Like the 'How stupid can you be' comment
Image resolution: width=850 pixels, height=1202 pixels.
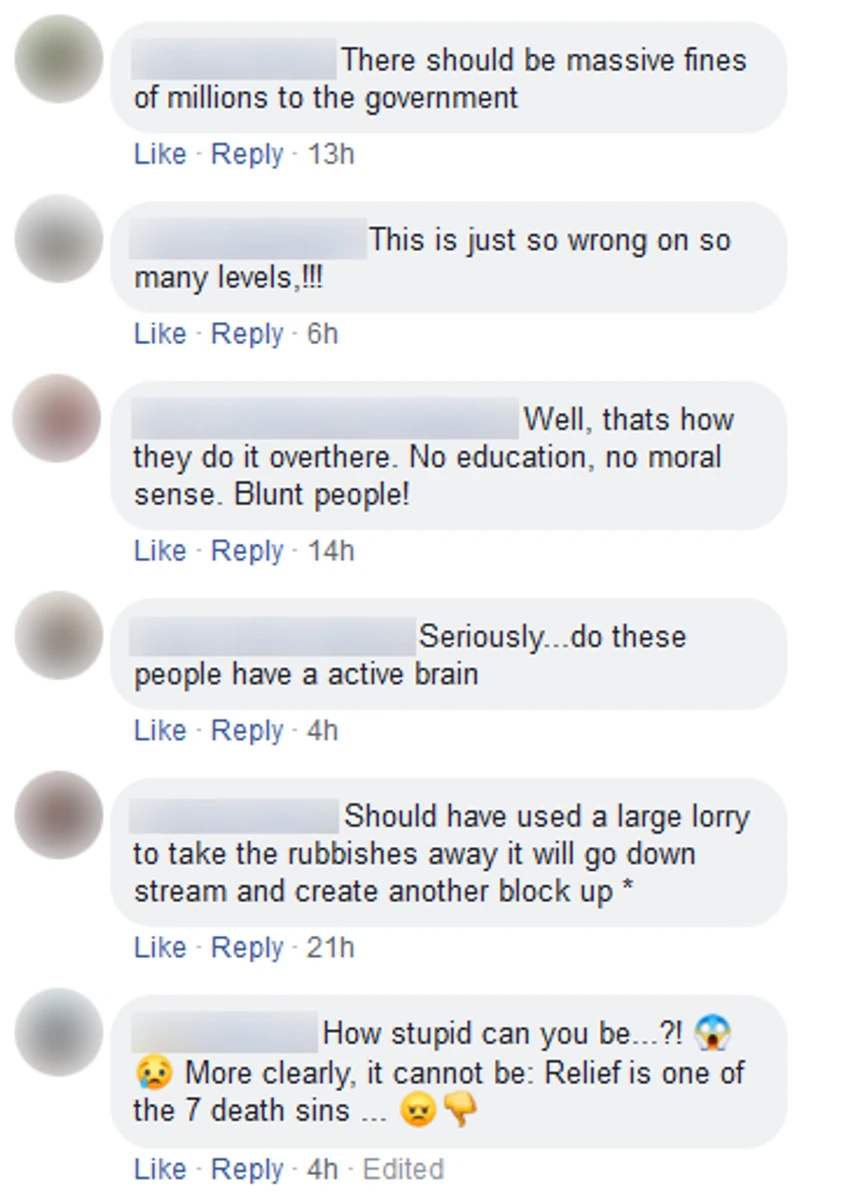coord(160,1168)
